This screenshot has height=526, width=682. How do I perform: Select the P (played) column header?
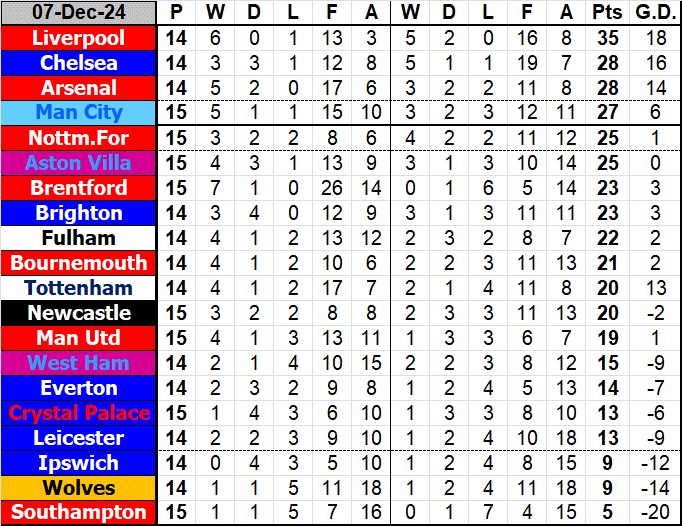click(177, 13)
